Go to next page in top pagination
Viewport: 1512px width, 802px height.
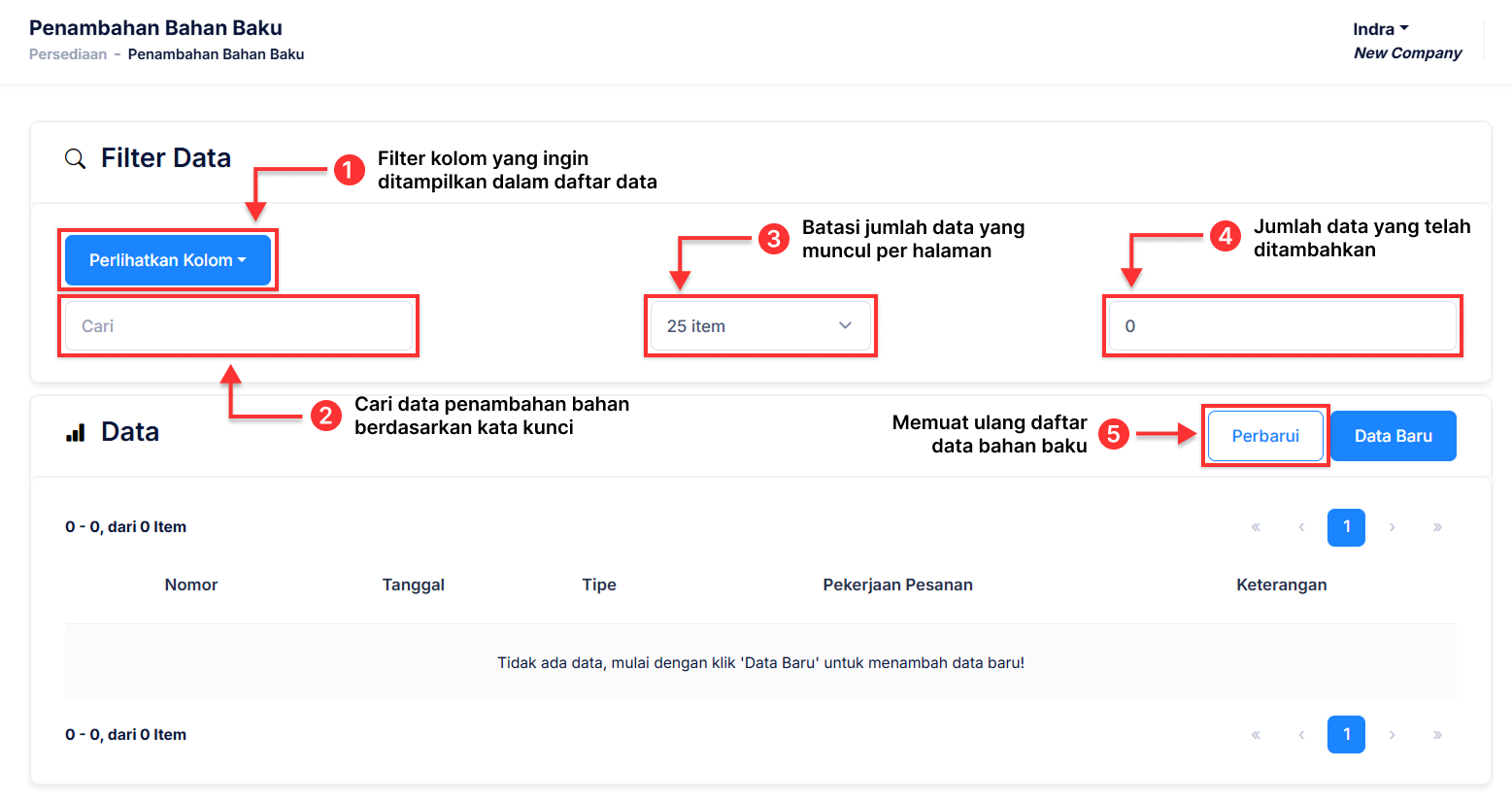1392,527
